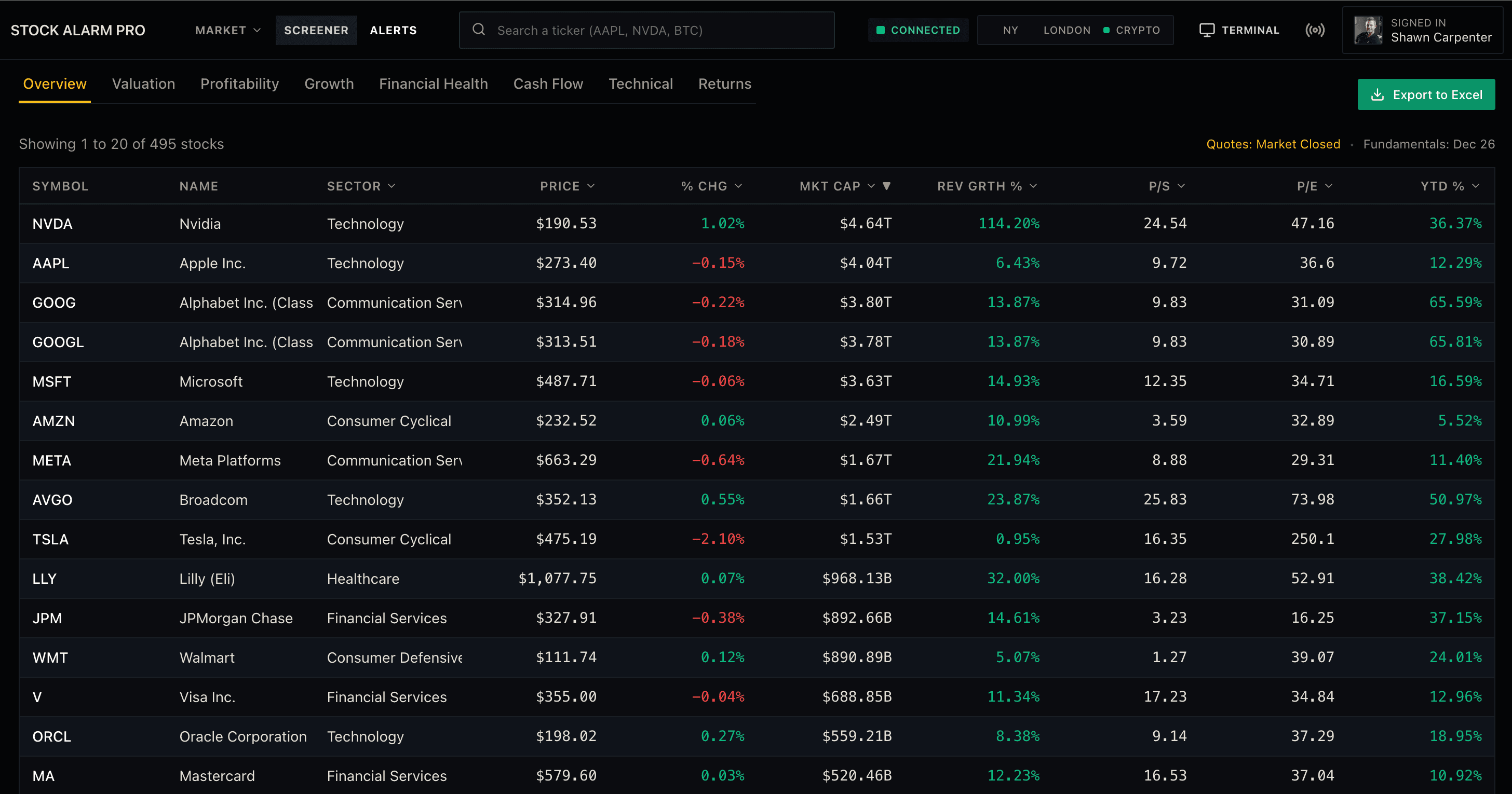Screen dimensions: 1512x794
Task: Click Nvidia's $4.64T market cap
Action: click(x=865, y=224)
